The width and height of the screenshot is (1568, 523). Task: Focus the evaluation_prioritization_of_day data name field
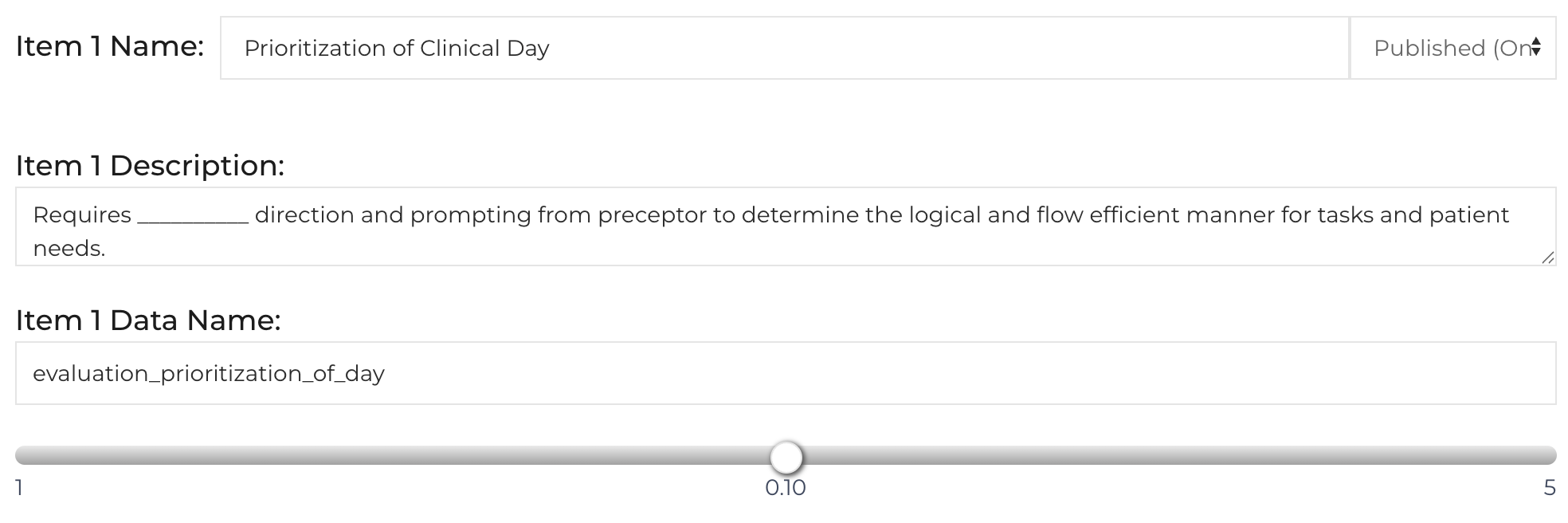coord(785,373)
